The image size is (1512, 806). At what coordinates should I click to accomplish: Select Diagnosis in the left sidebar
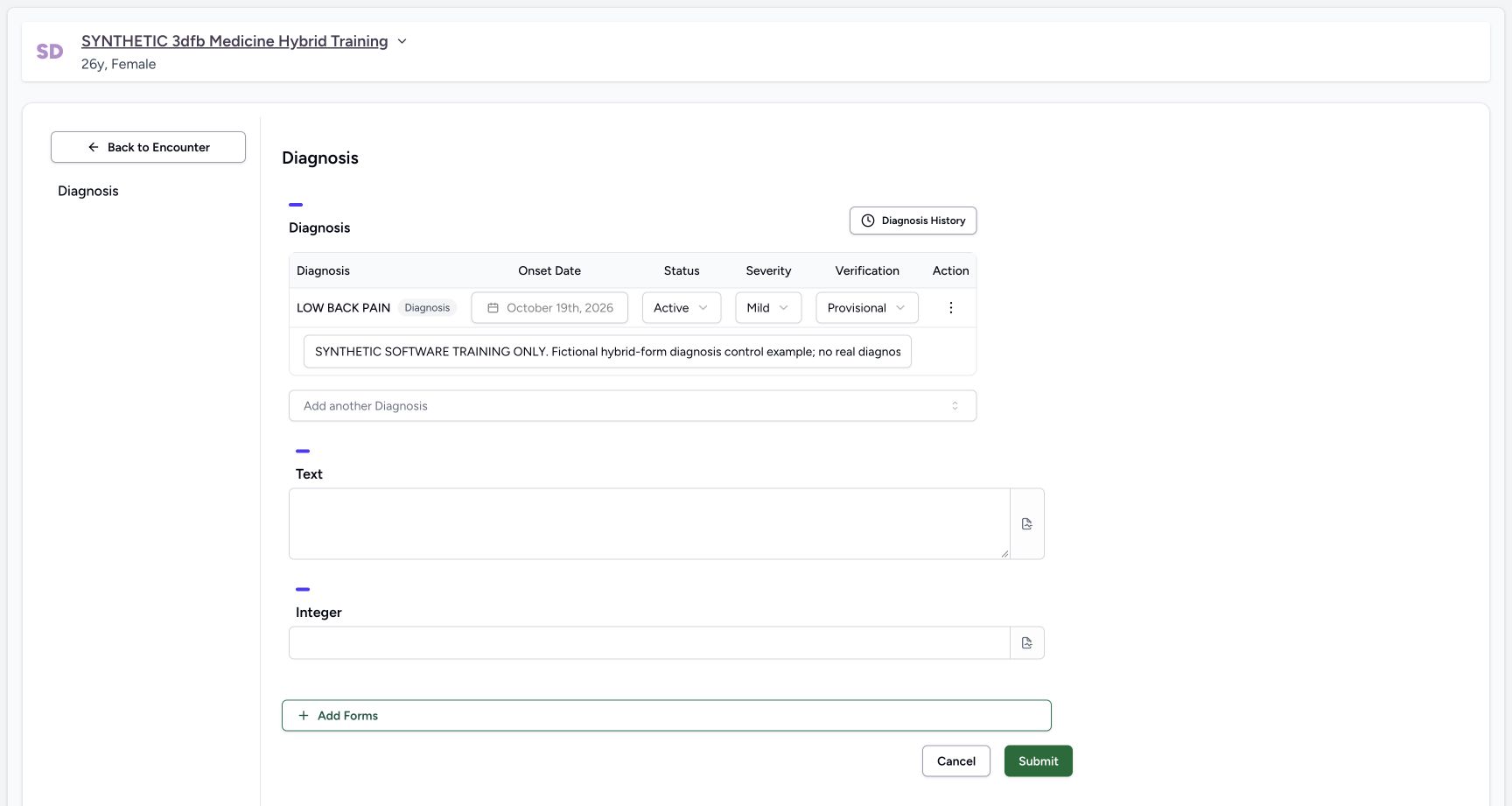pos(88,191)
